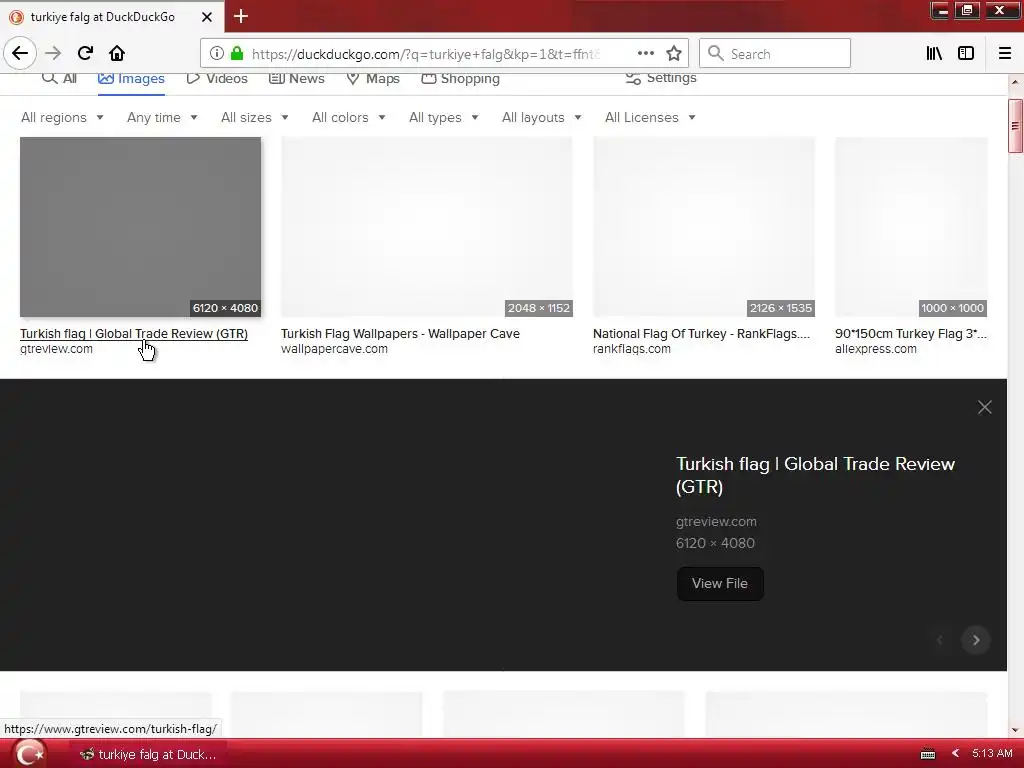Click the gtreview.com source under first result

pos(56,349)
